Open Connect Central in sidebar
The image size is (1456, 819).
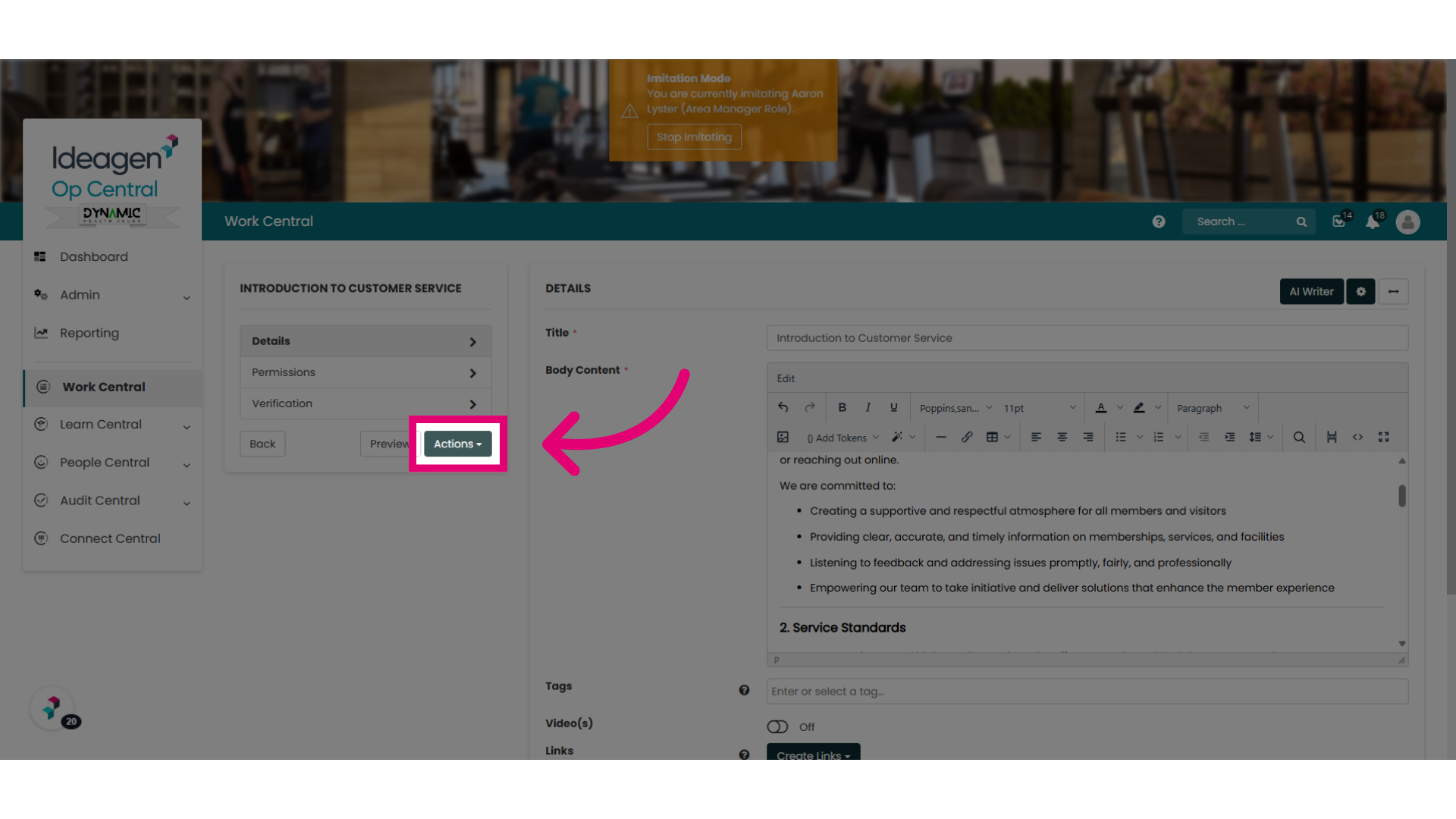(x=112, y=538)
